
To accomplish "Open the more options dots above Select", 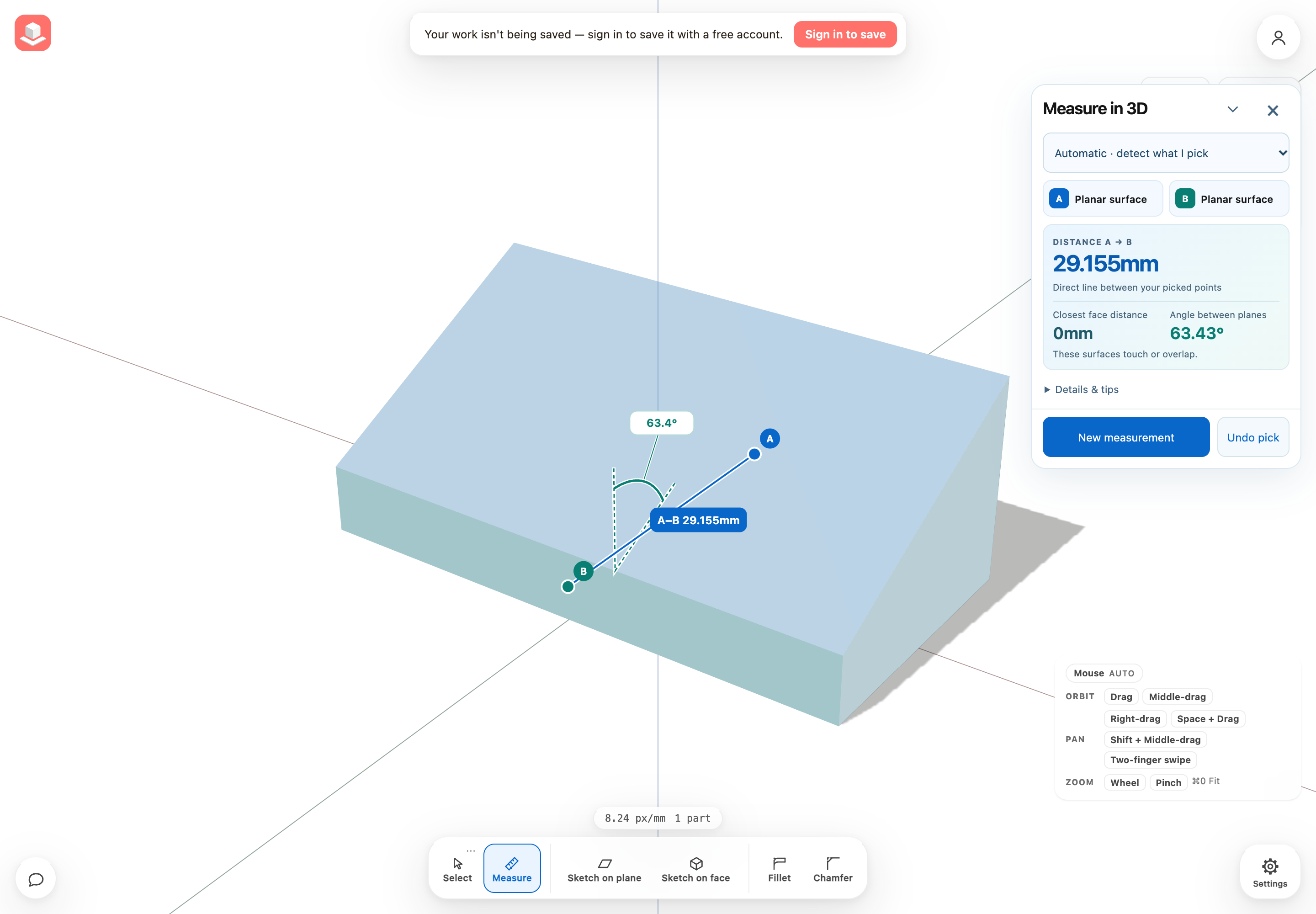I will 471,850.
